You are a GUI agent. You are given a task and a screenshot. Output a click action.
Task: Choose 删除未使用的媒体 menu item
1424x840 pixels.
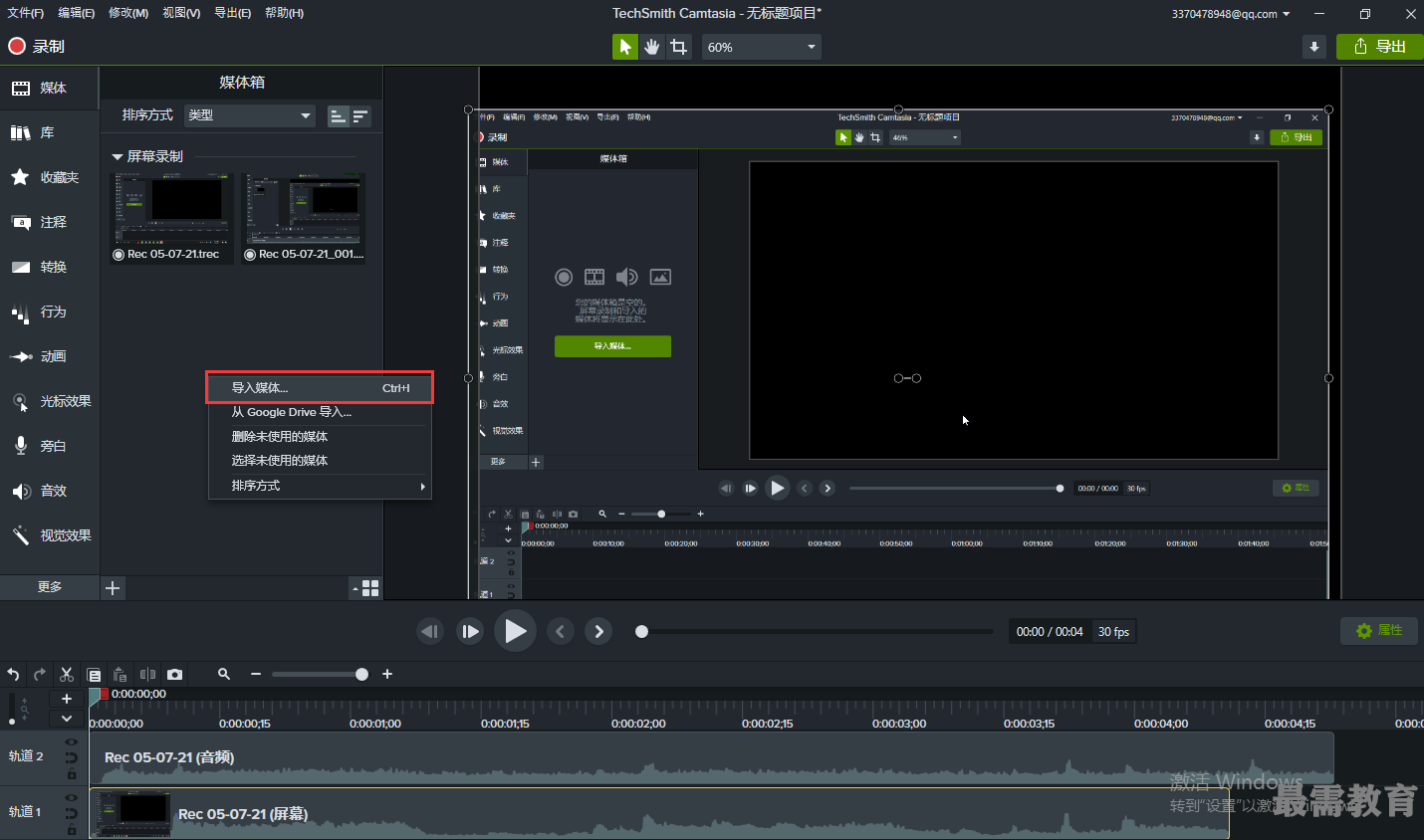click(320, 437)
